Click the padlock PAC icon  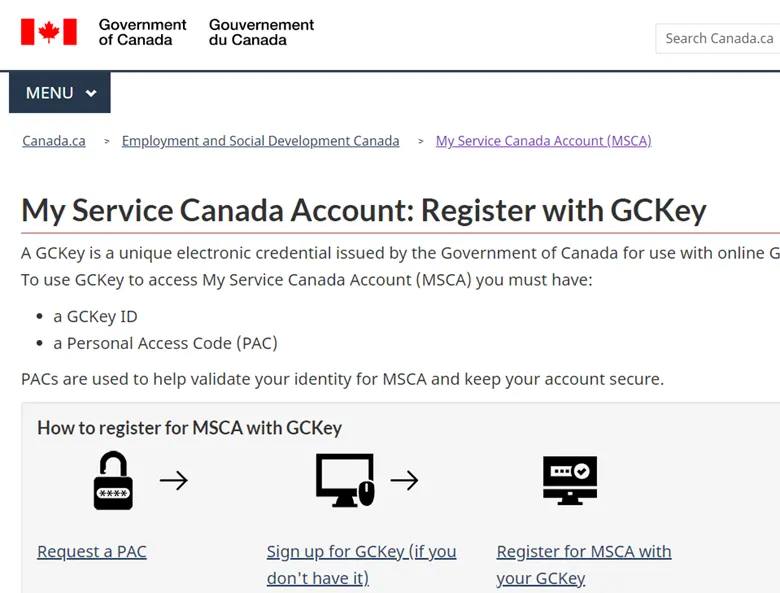pyautogui.click(x=113, y=481)
